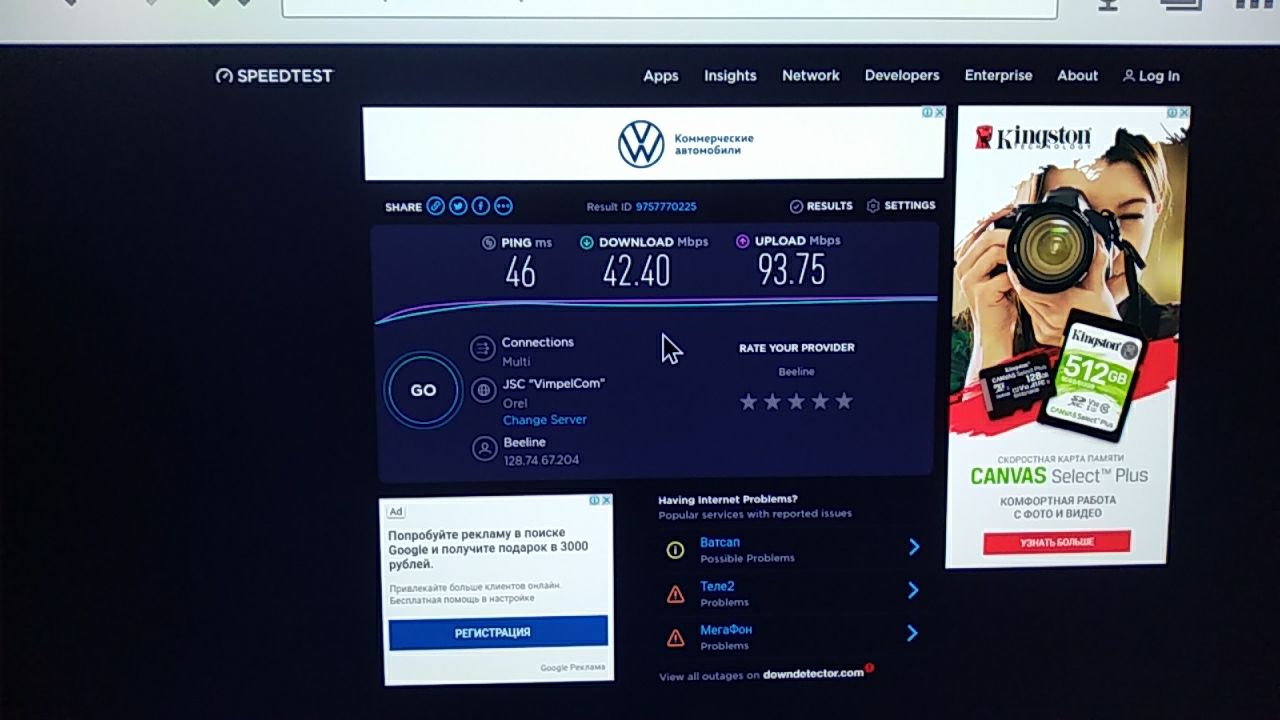The width and height of the screenshot is (1280, 720).
Task: Expand Теле2 arrow chevron
Action: 913,591
